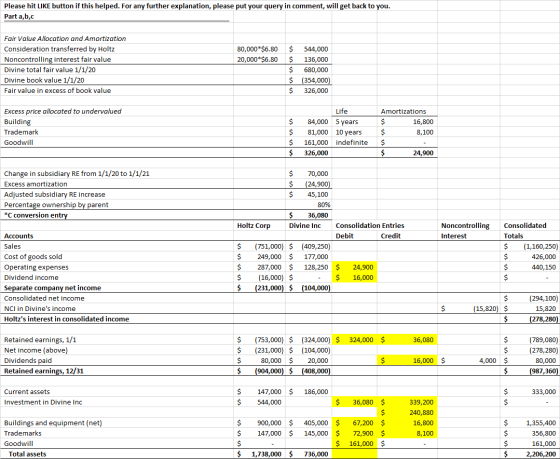Viewport: 560px width, 459px height.
Task: Select the Goodwill 161,000 allocation cell
Action: click(309, 143)
